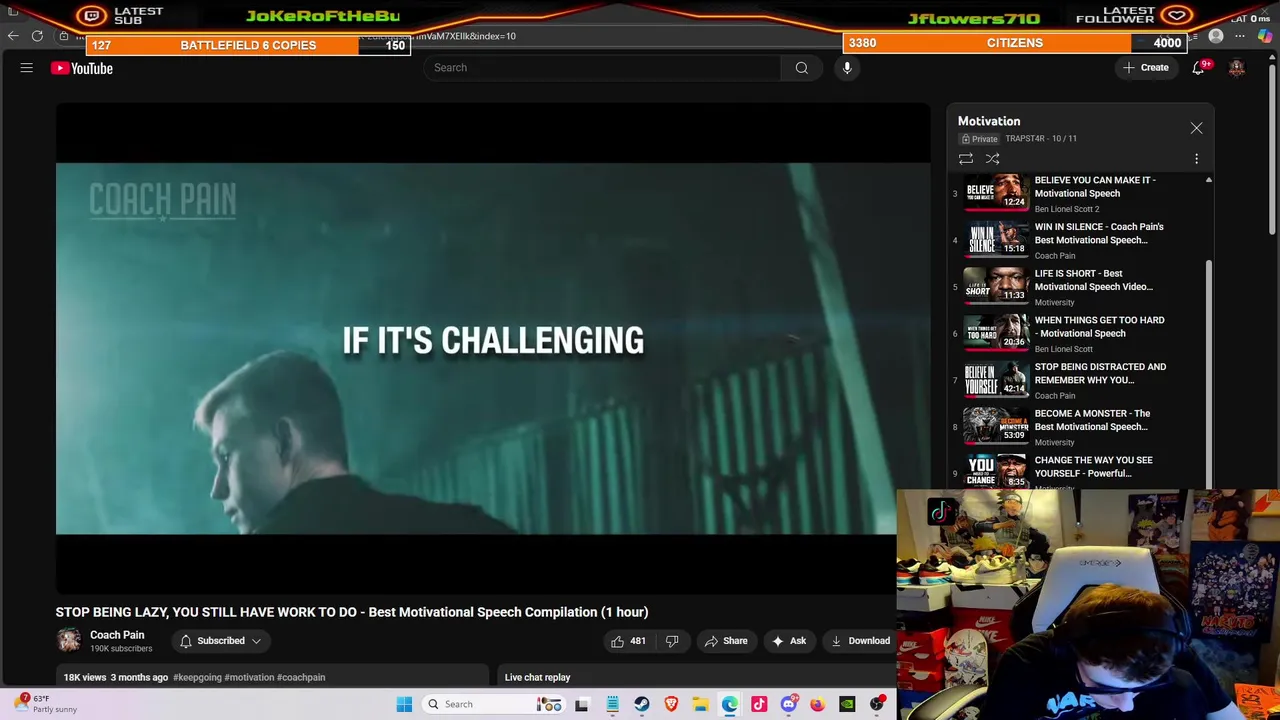This screenshot has width=1280, height=720.
Task: Start voice search with microphone icon
Action: coord(847,68)
